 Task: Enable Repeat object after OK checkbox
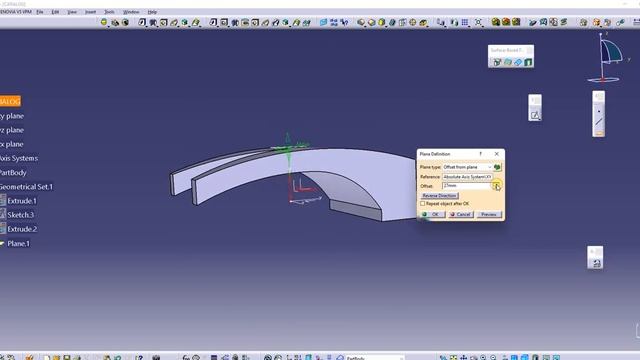[x=423, y=203]
